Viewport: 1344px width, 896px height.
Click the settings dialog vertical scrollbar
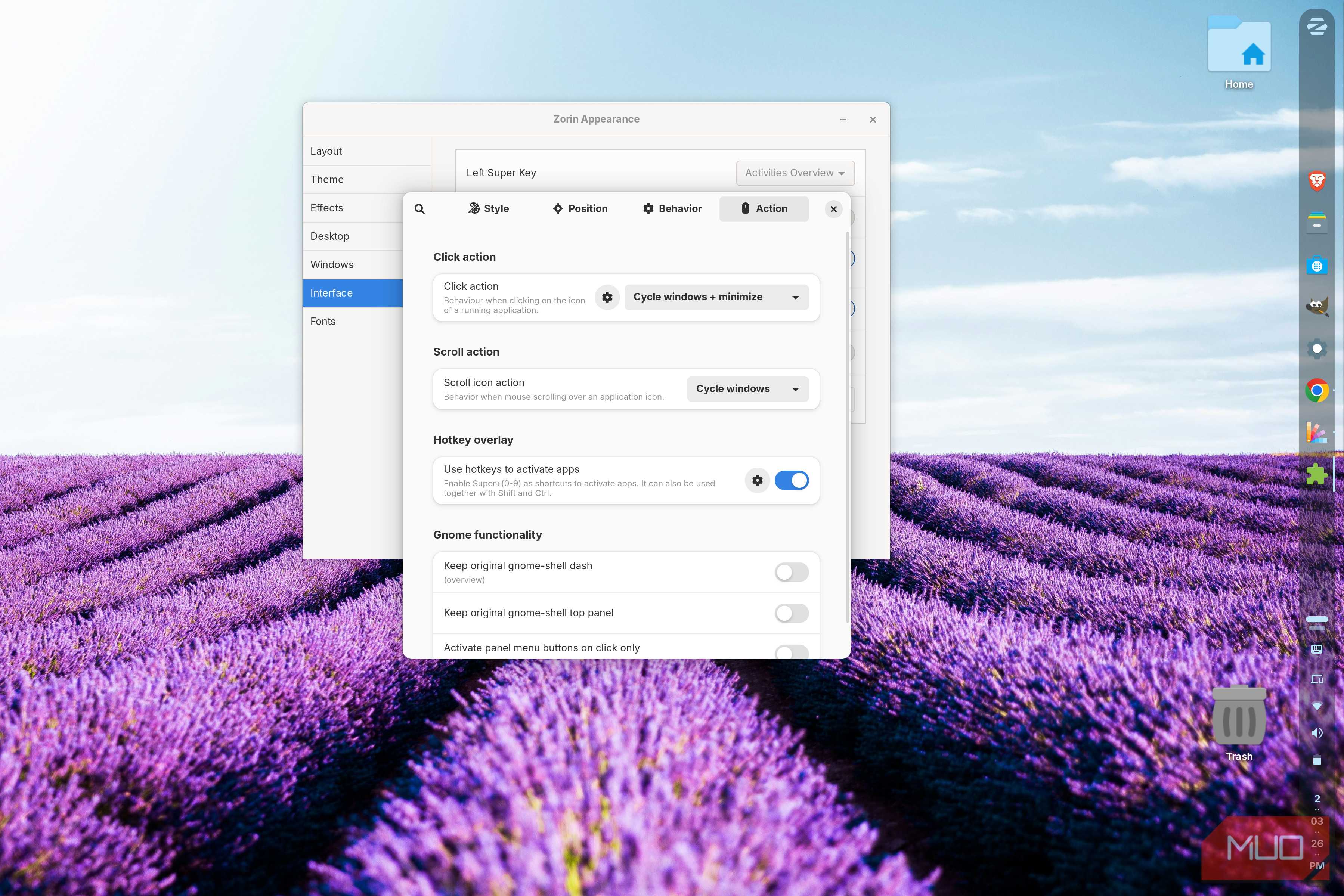click(847, 427)
